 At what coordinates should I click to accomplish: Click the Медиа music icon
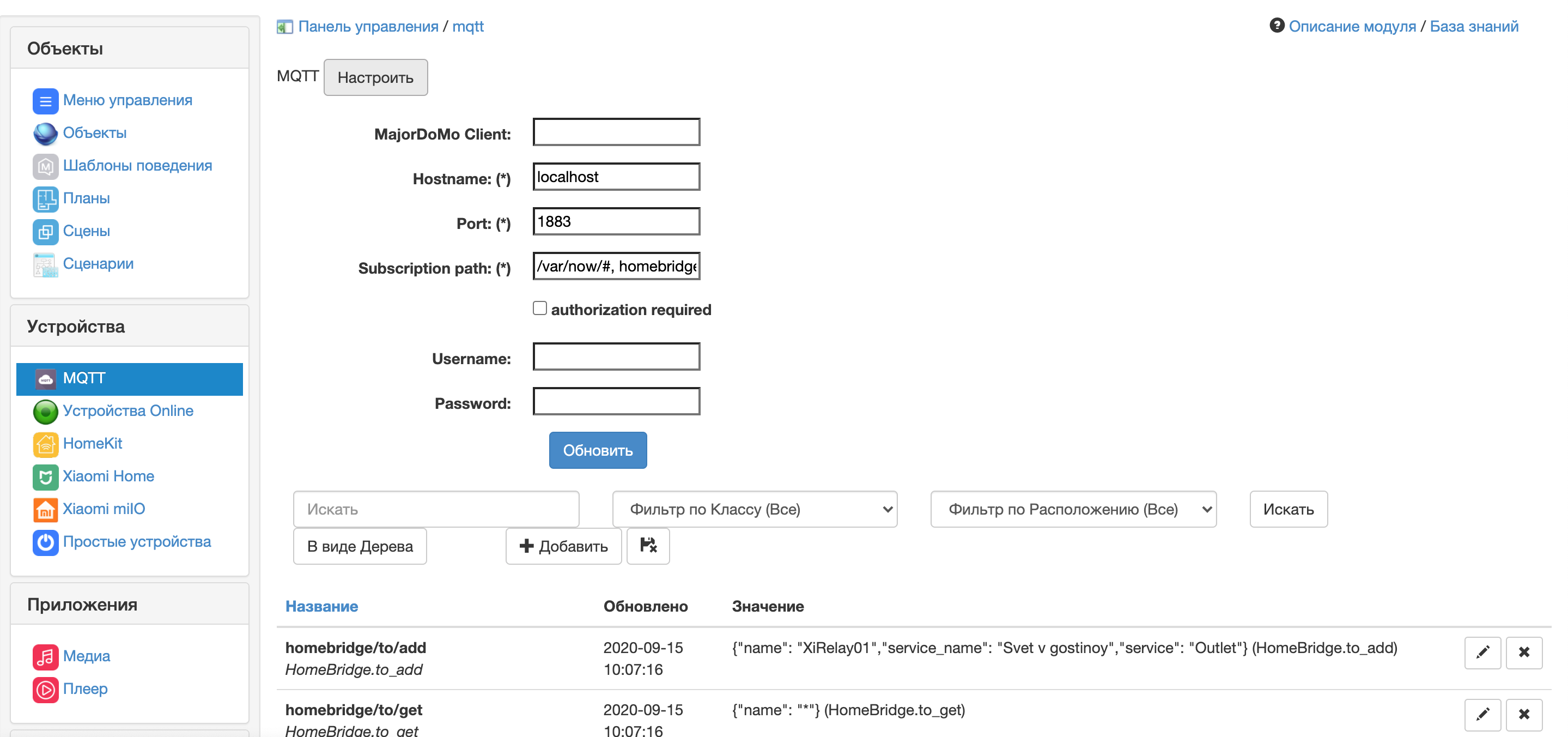point(45,657)
